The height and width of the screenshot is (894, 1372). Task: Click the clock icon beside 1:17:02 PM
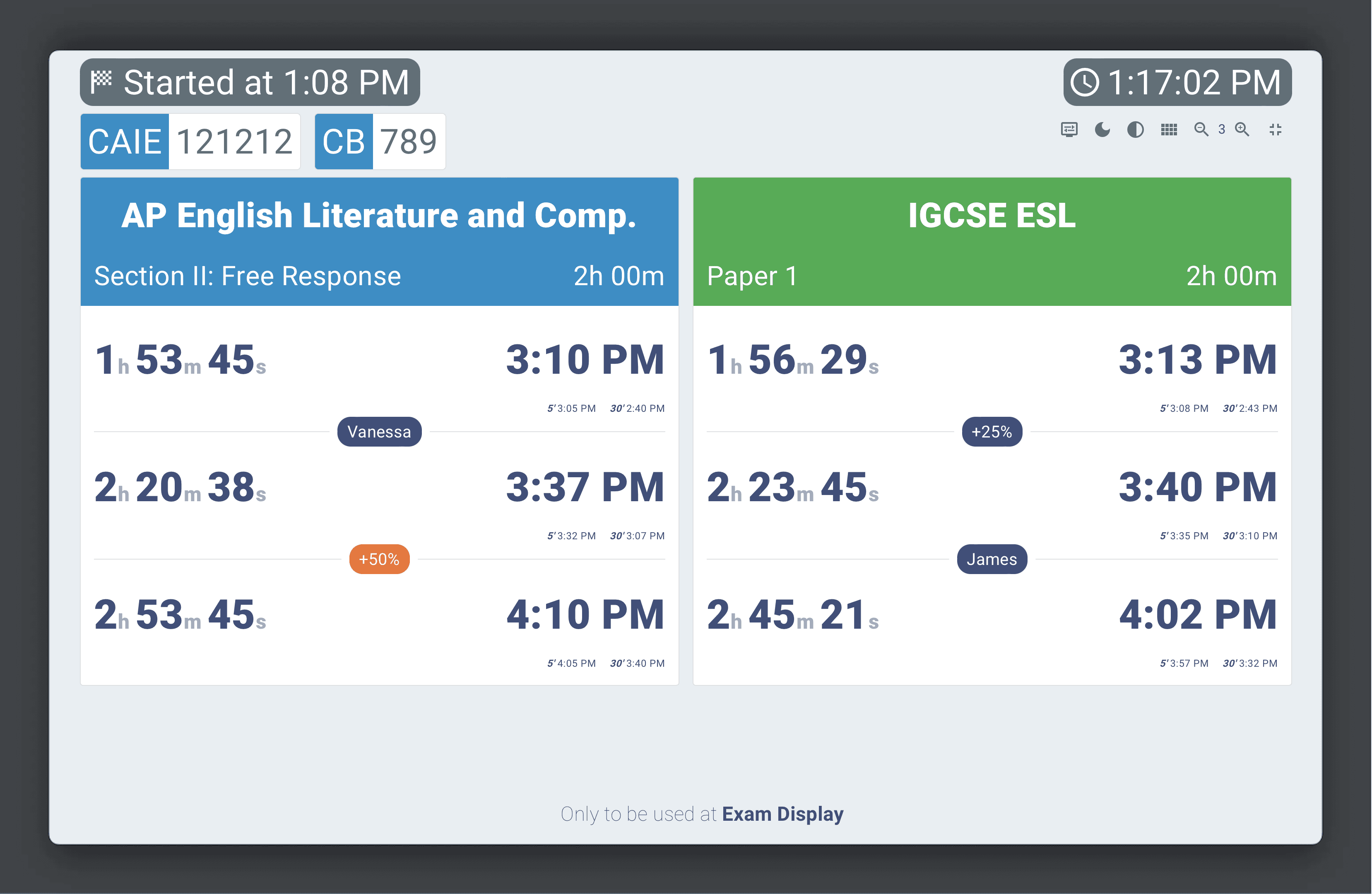(1084, 82)
